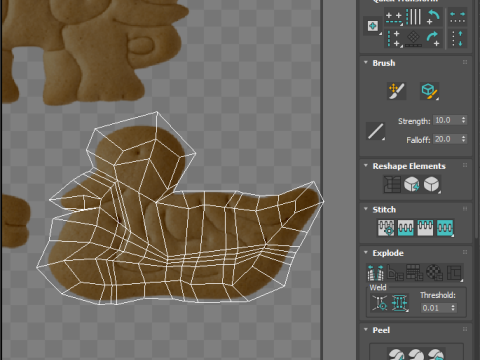Align selection vertically to pivot
Viewport: 480px width, 360px height.
click(394, 38)
